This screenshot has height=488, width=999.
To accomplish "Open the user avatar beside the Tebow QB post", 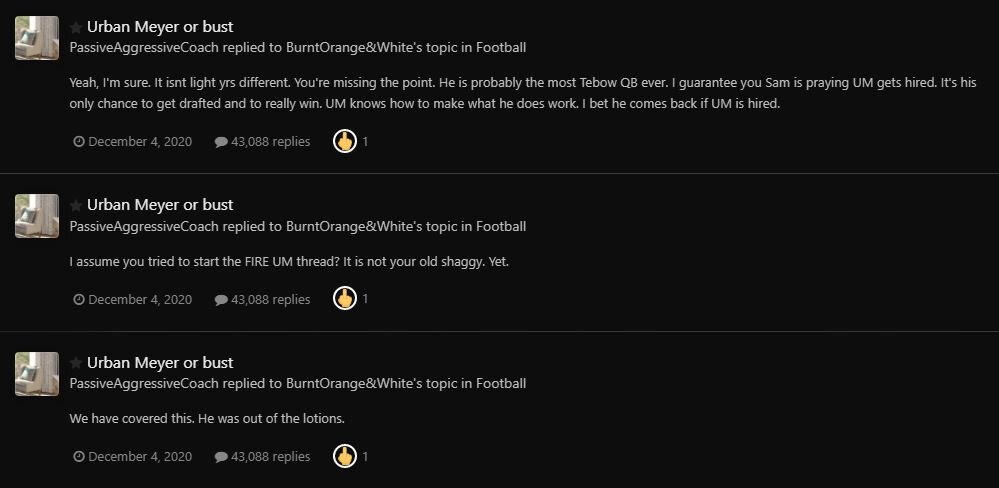I will [x=37, y=38].
